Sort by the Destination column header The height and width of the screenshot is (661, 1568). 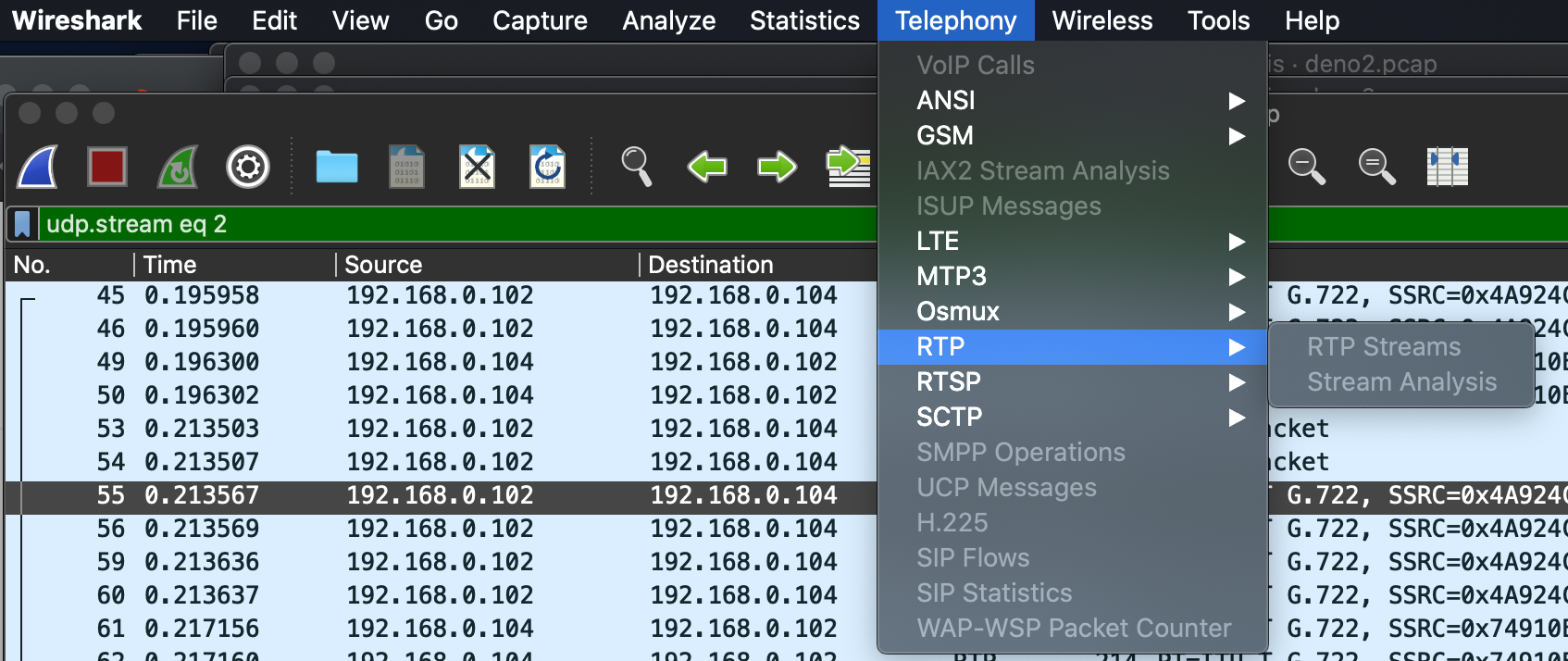(x=759, y=265)
